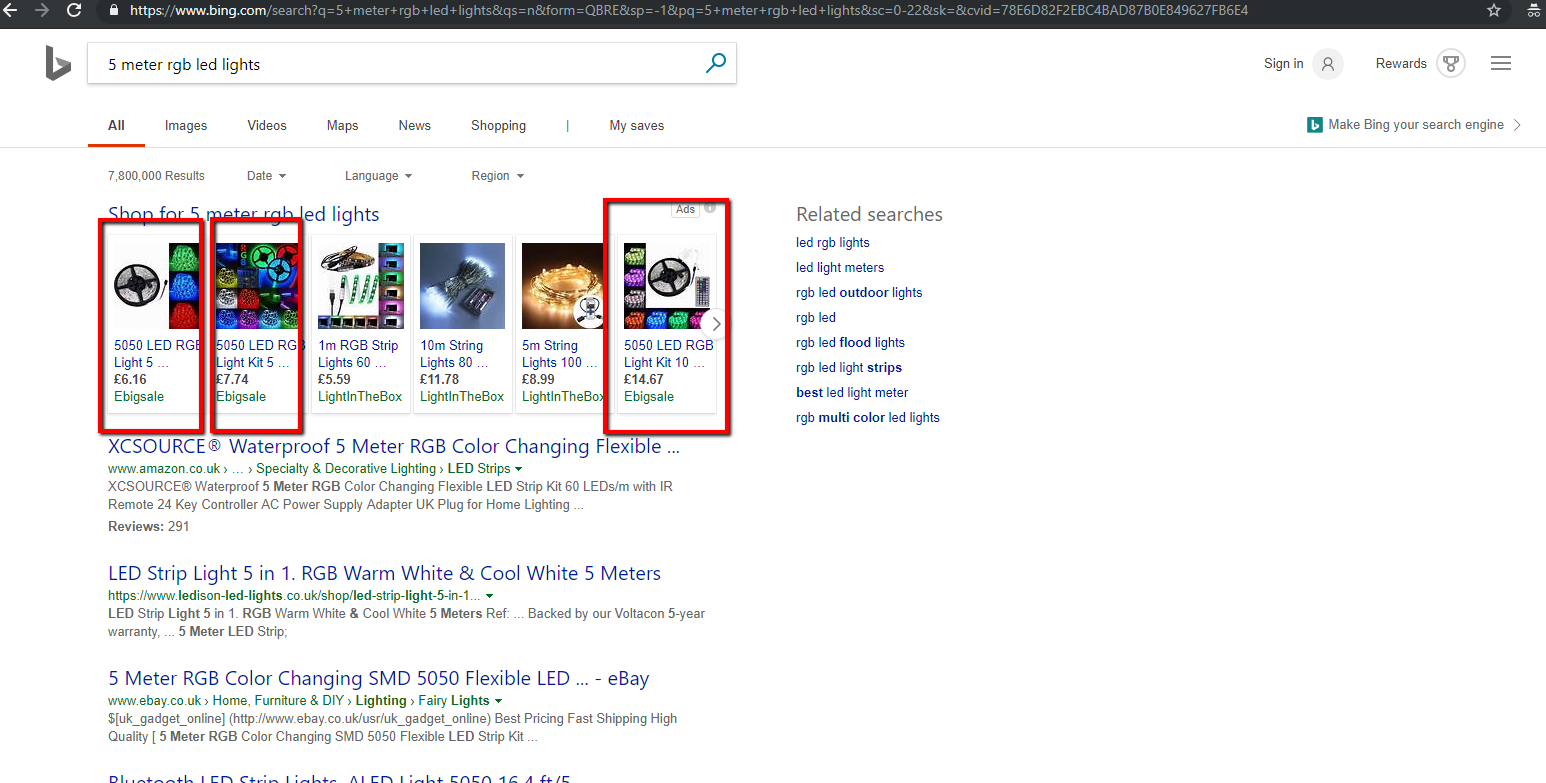Click the Rewards trophy icon
1546x783 pixels.
click(1450, 64)
